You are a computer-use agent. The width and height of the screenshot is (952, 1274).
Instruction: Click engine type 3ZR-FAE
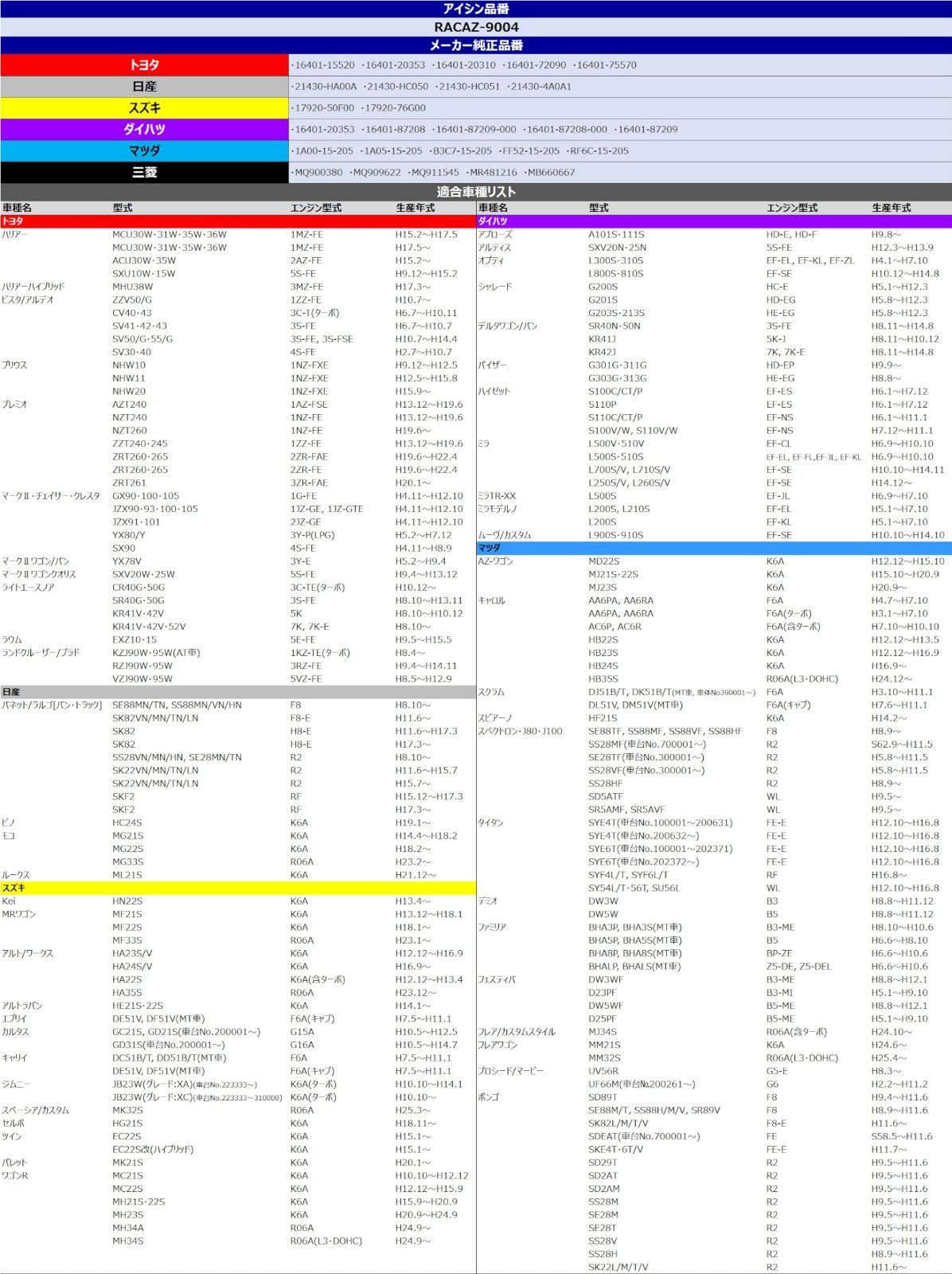pos(309,483)
